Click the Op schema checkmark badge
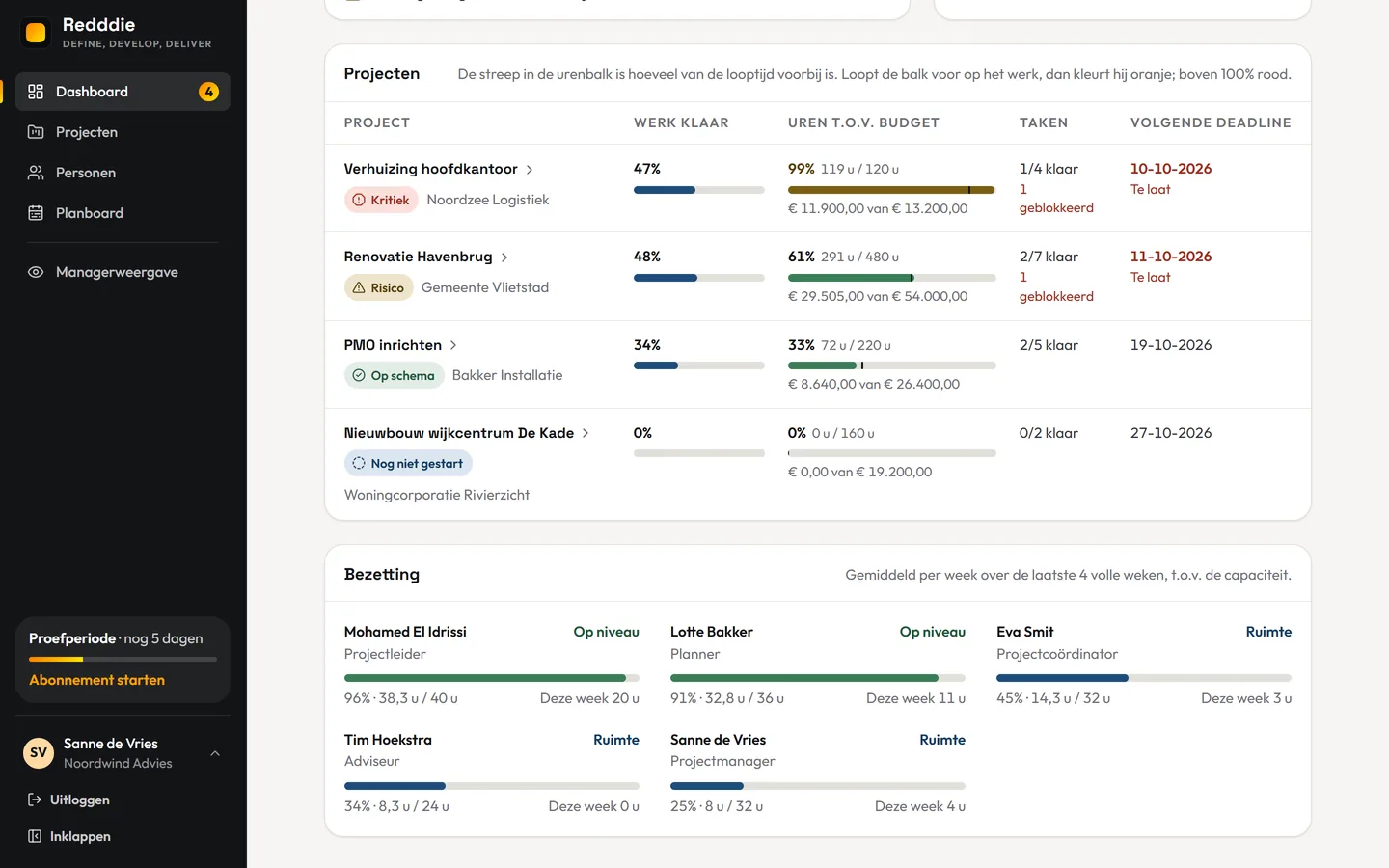The height and width of the screenshot is (868, 1389). coord(395,375)
